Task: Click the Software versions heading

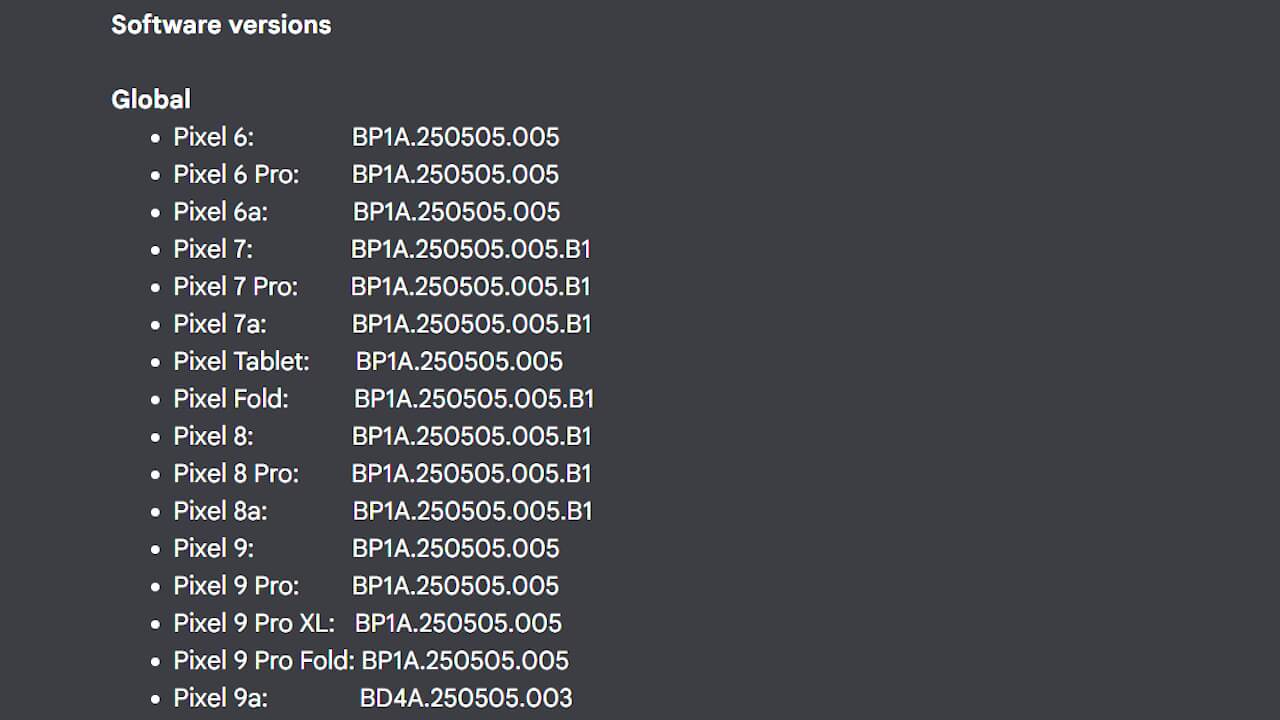Action: [x=221, y=25]
